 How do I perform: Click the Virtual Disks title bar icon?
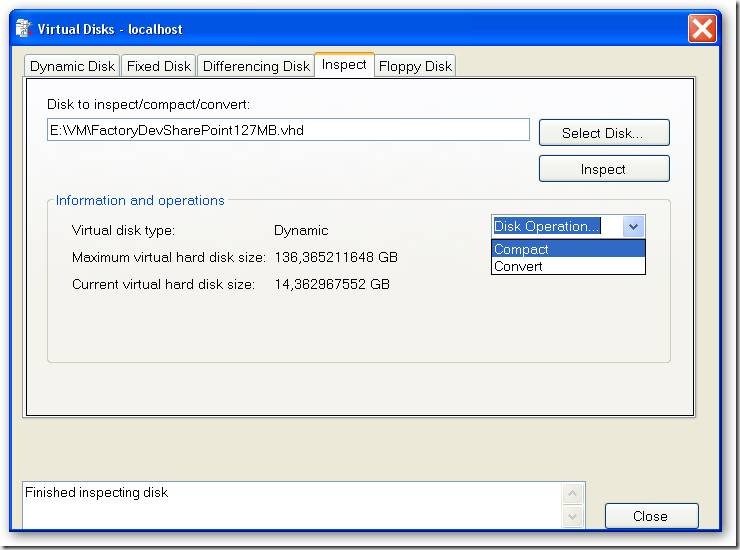click(x=23, y=28)
